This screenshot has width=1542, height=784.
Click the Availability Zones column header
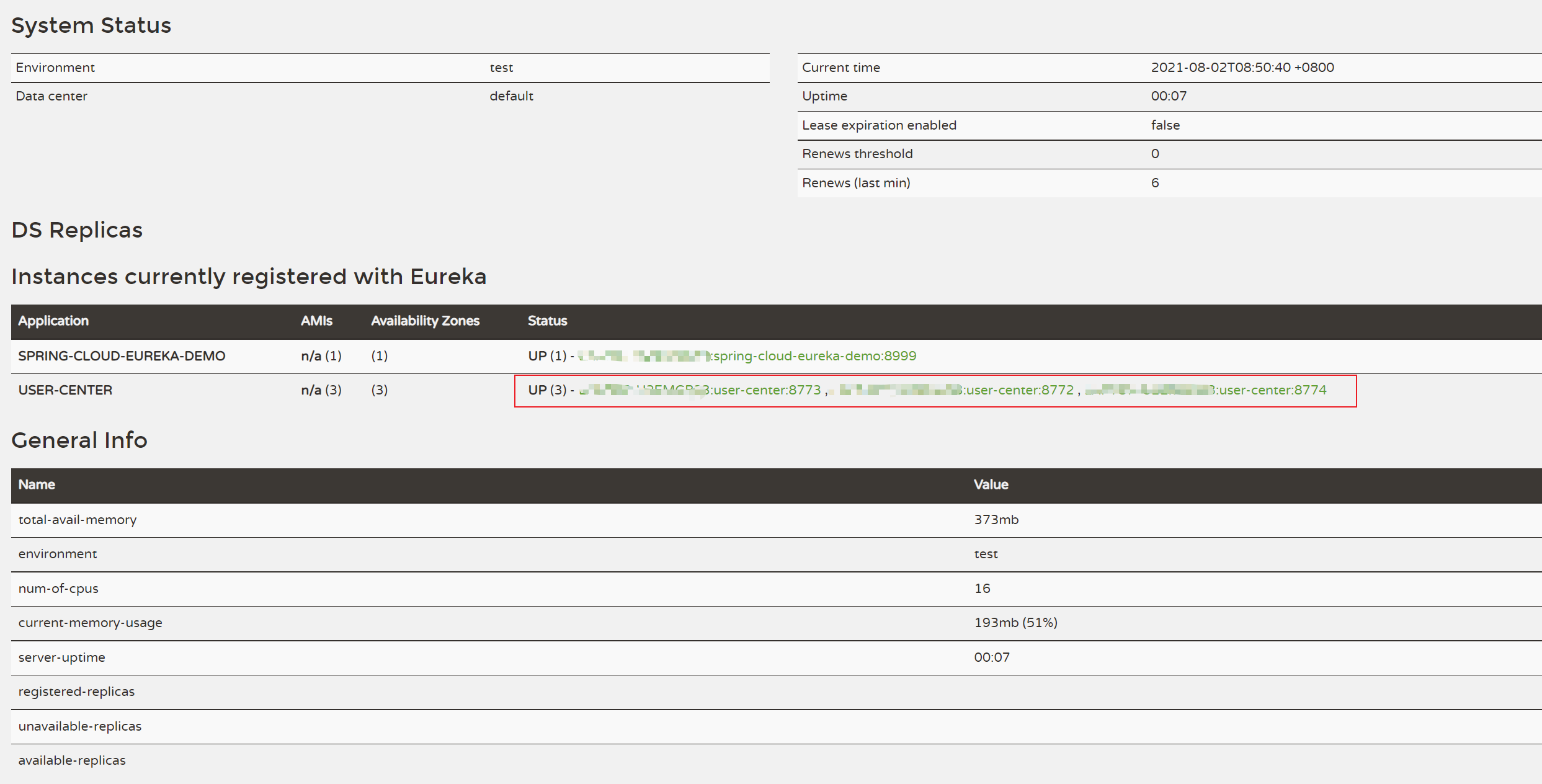(x=425, y=321)
